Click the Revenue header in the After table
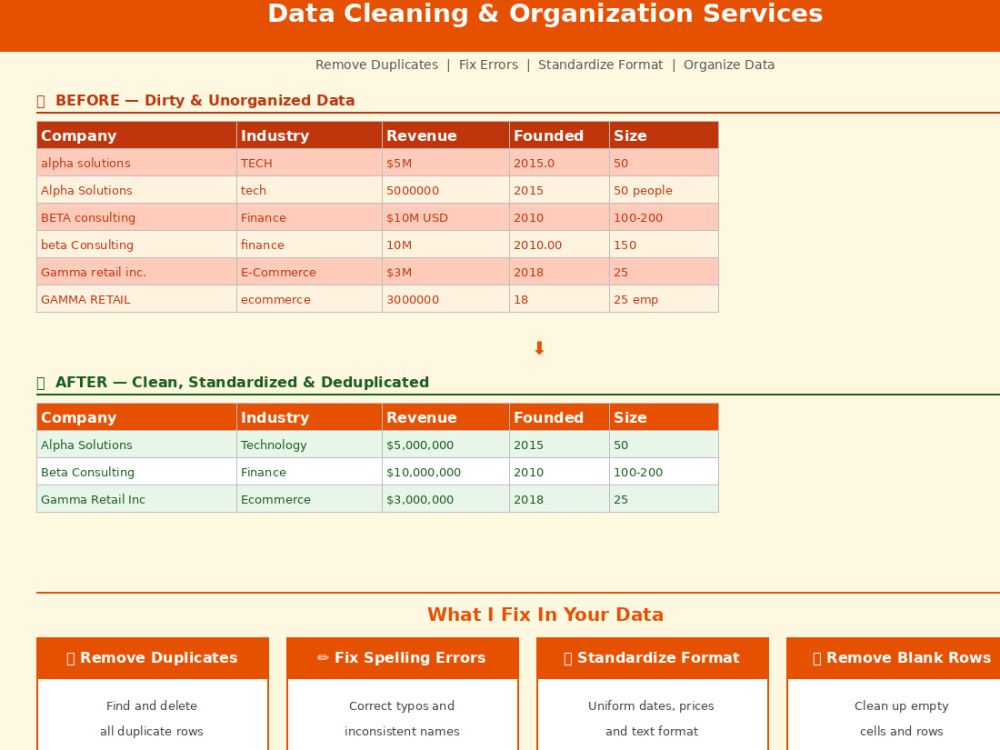Screen dimensions: 1000x750 pyautogui.click(x=446, y=417)
